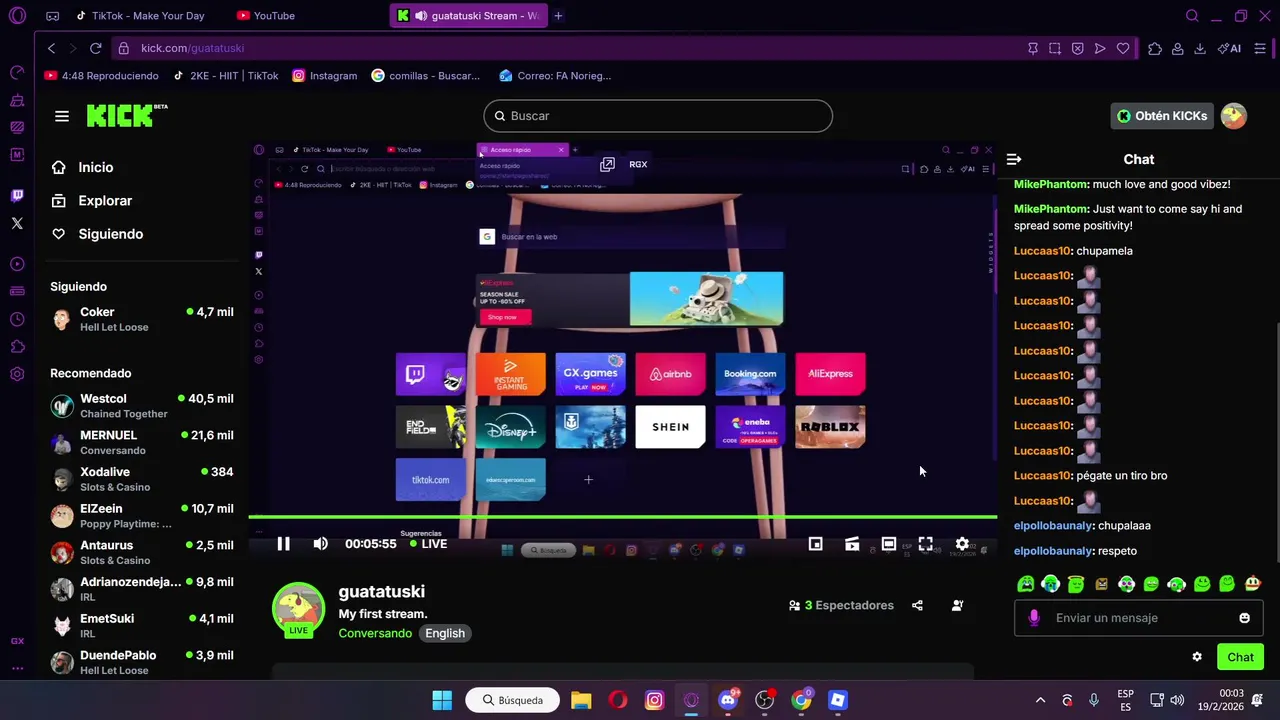Open Discord from the taskbar

(728, 700)
